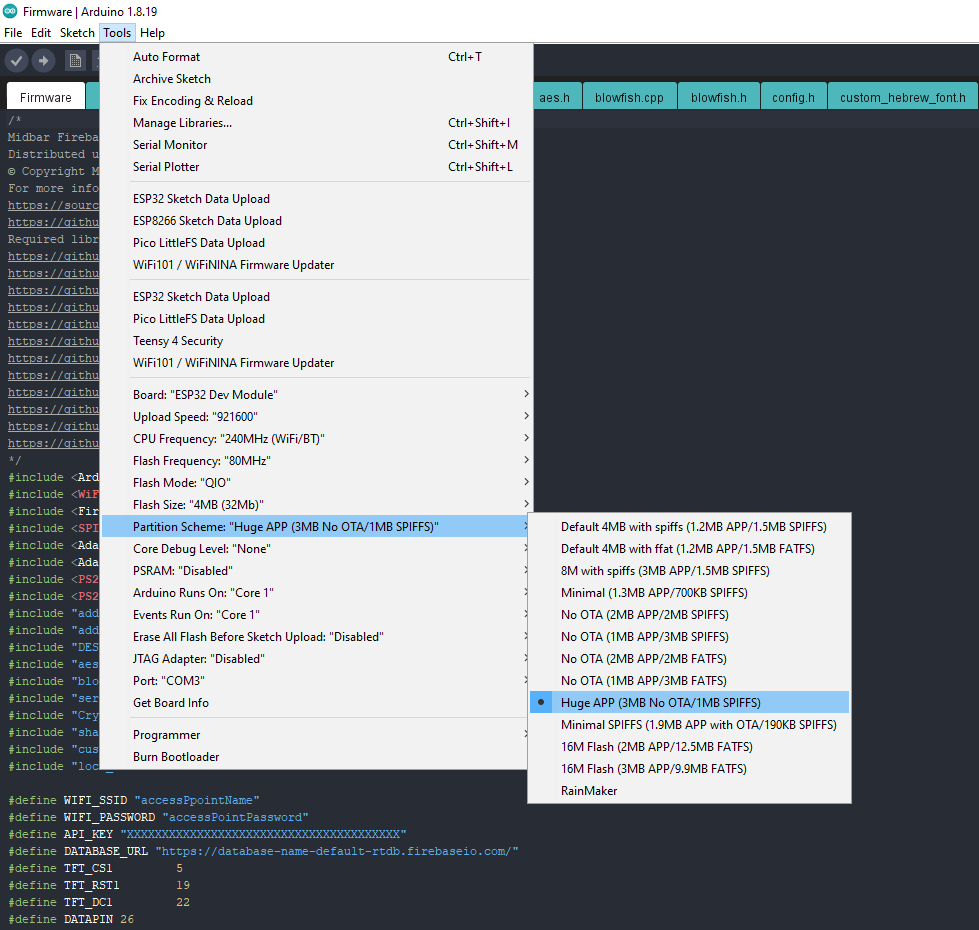Click the TFT_RST1 define line
Image resolution: width=979 pixels, height=930 pixels.
[99, 885]
